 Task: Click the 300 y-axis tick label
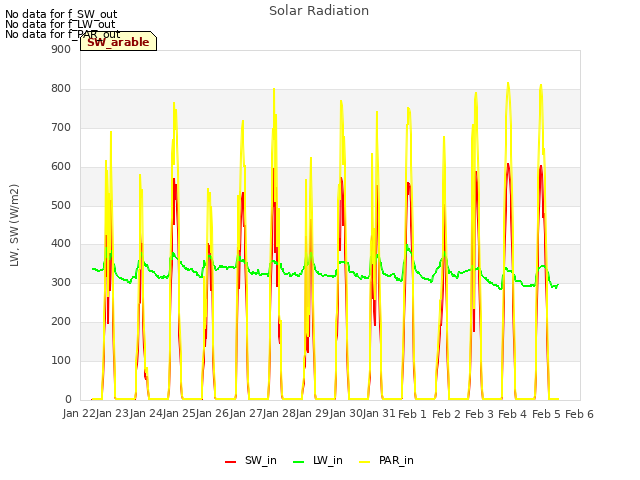coord(61,282)
